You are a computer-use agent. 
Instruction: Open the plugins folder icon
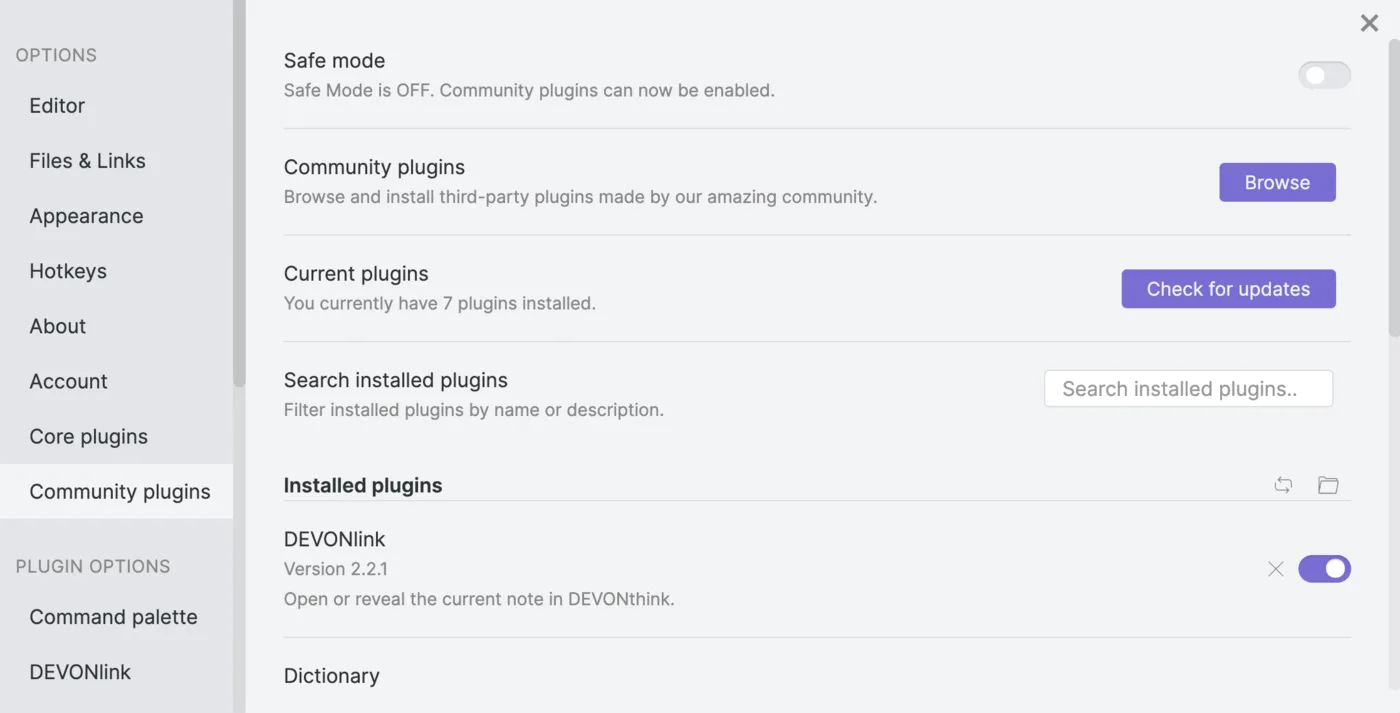click(1328, 485)
